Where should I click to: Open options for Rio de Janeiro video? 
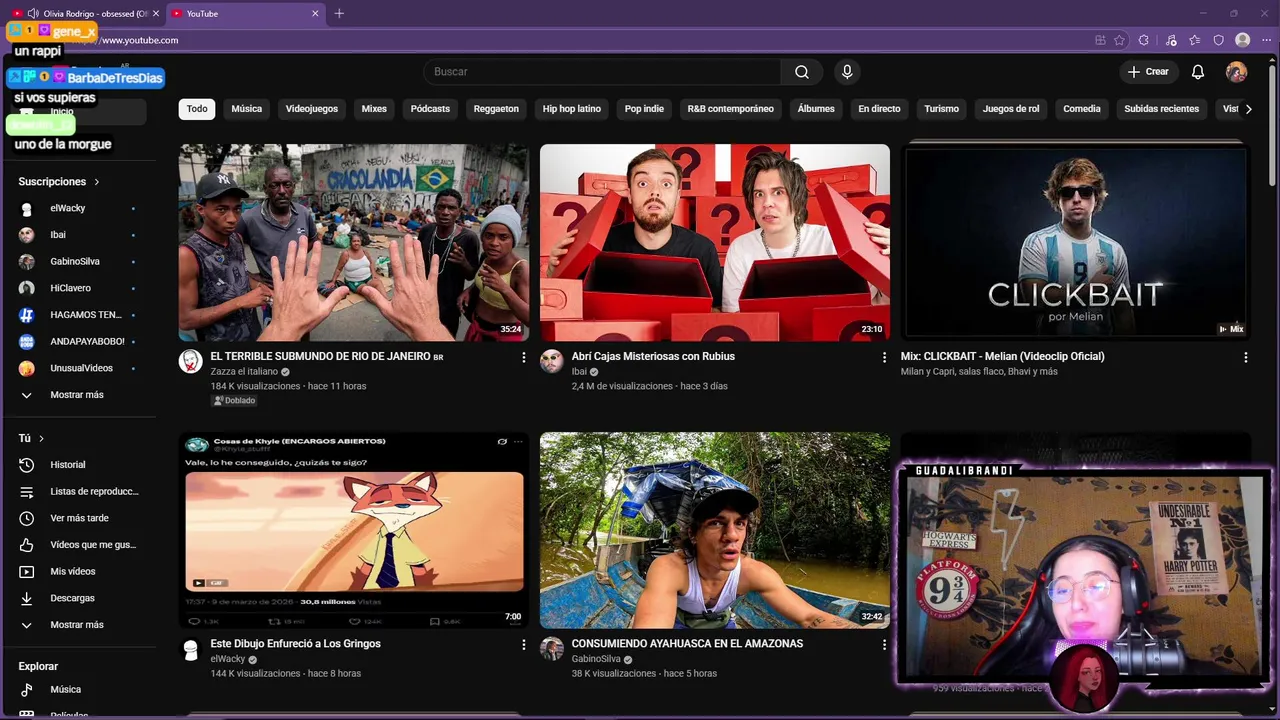tap(523, 357)
